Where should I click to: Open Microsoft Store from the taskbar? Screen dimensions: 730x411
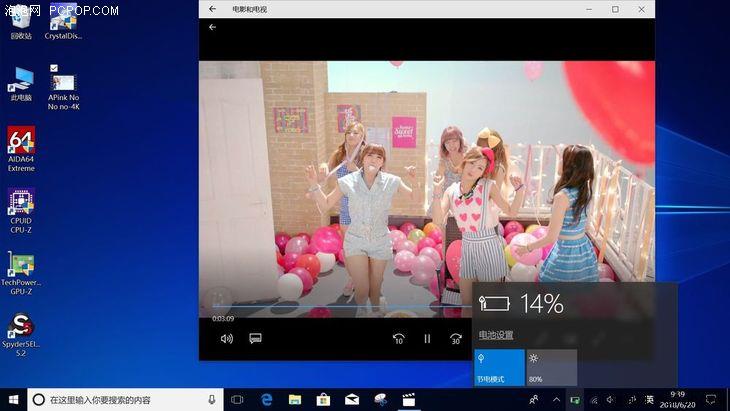[323, 399]
